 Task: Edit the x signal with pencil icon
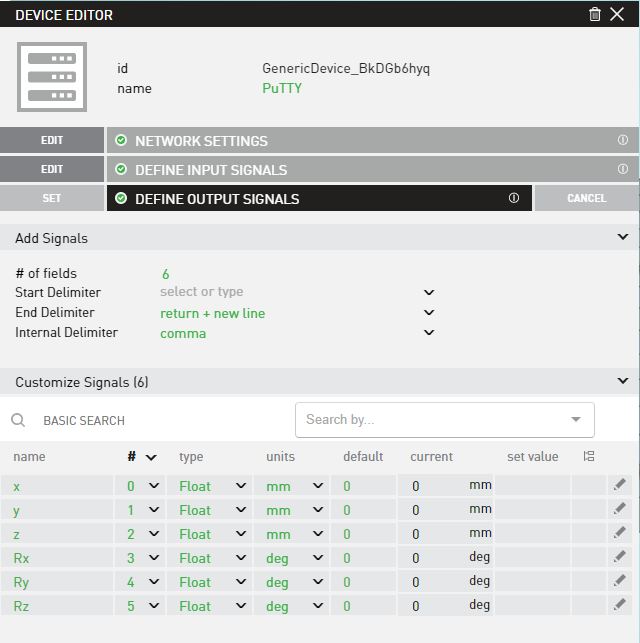(620, 485)
